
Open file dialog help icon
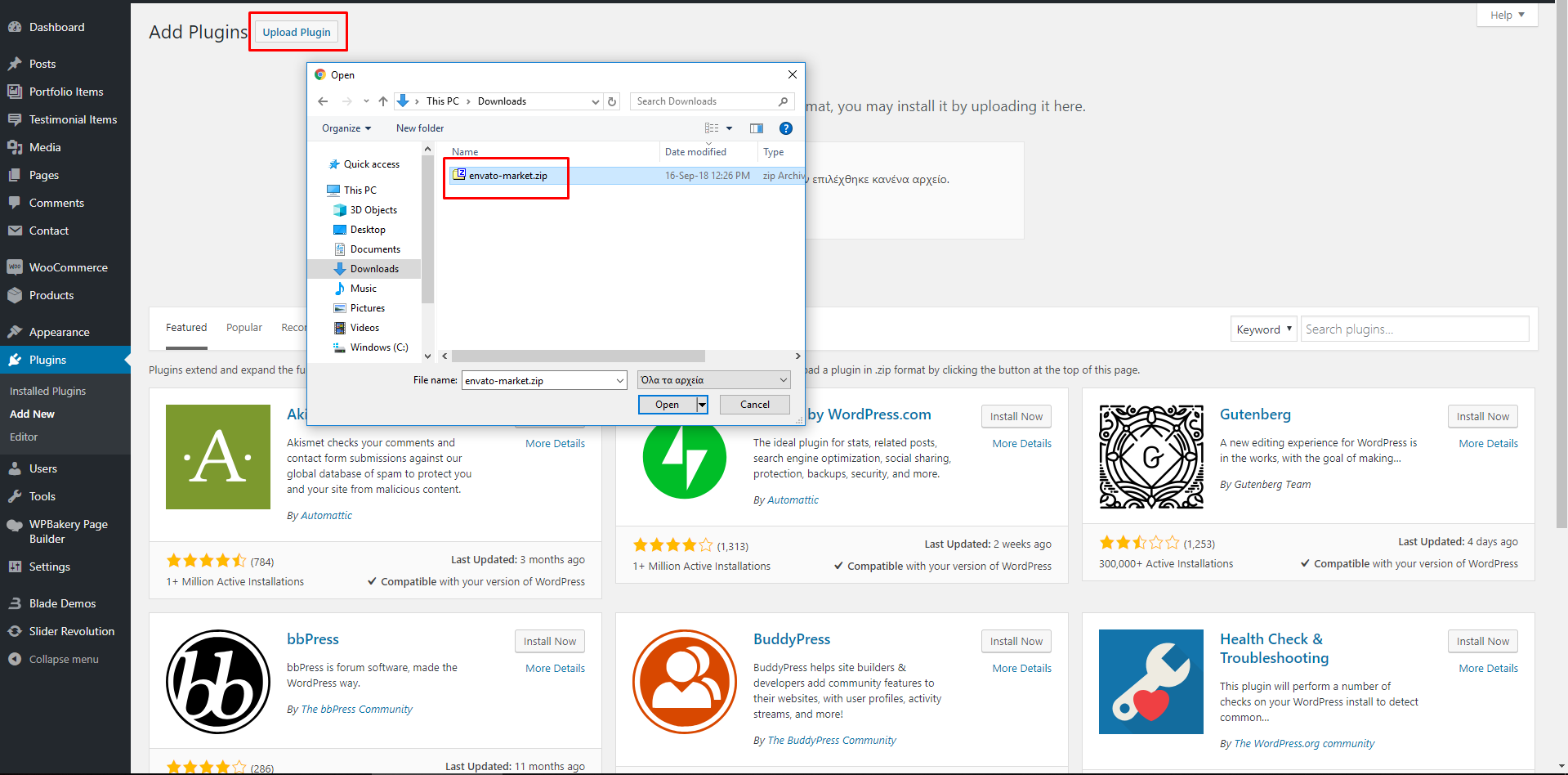(x=786, y=128)
